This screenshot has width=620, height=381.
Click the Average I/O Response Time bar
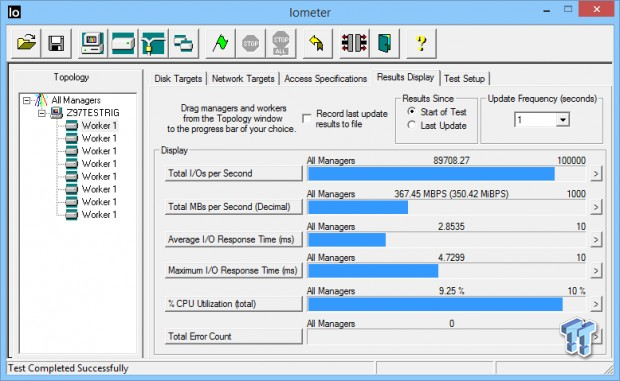click(447, 240)
